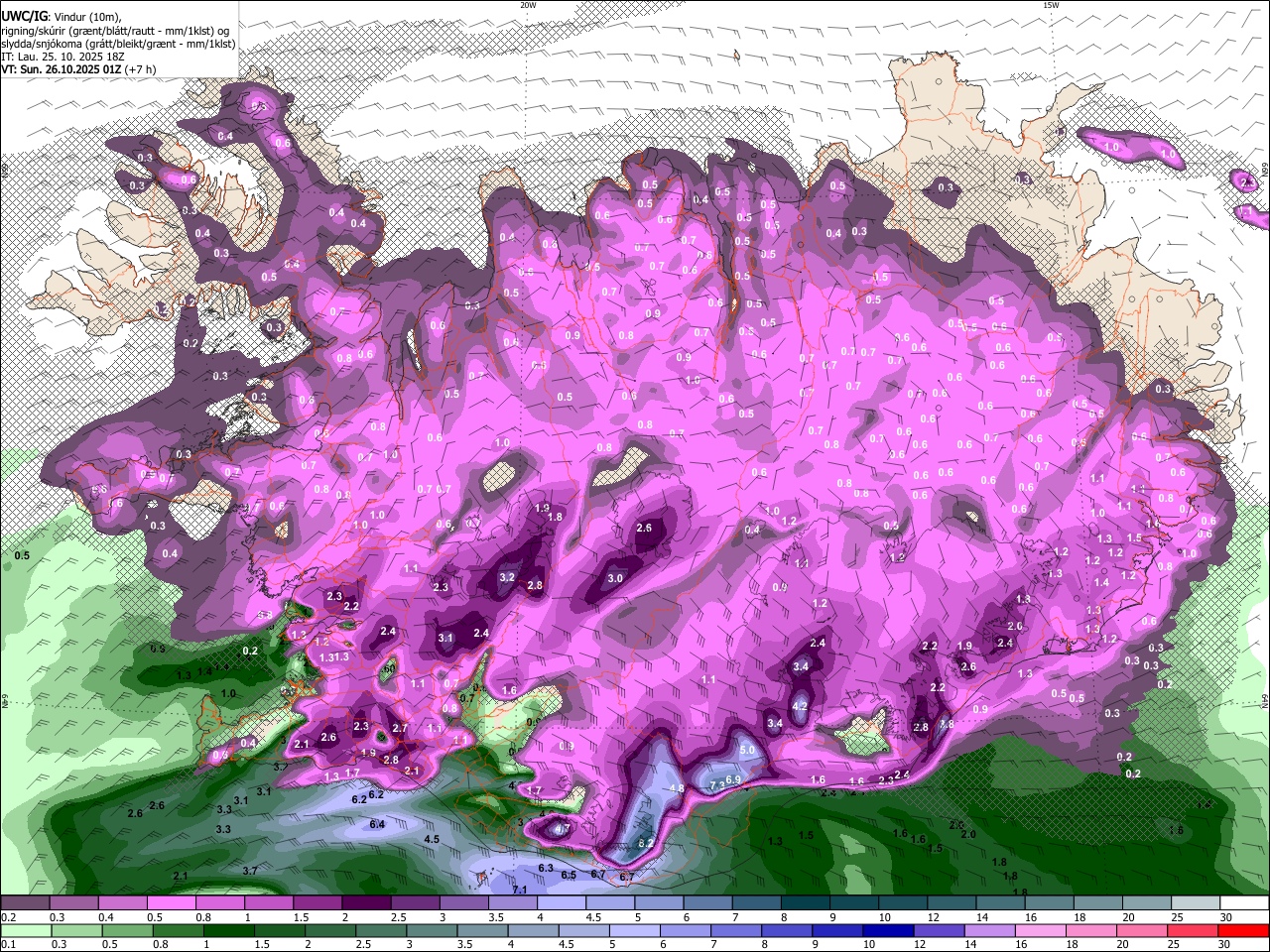The image size is (1270, 952).
Task: Pick the 2–2.5 darkest purple snow swatch
Action: coord(367,903)
